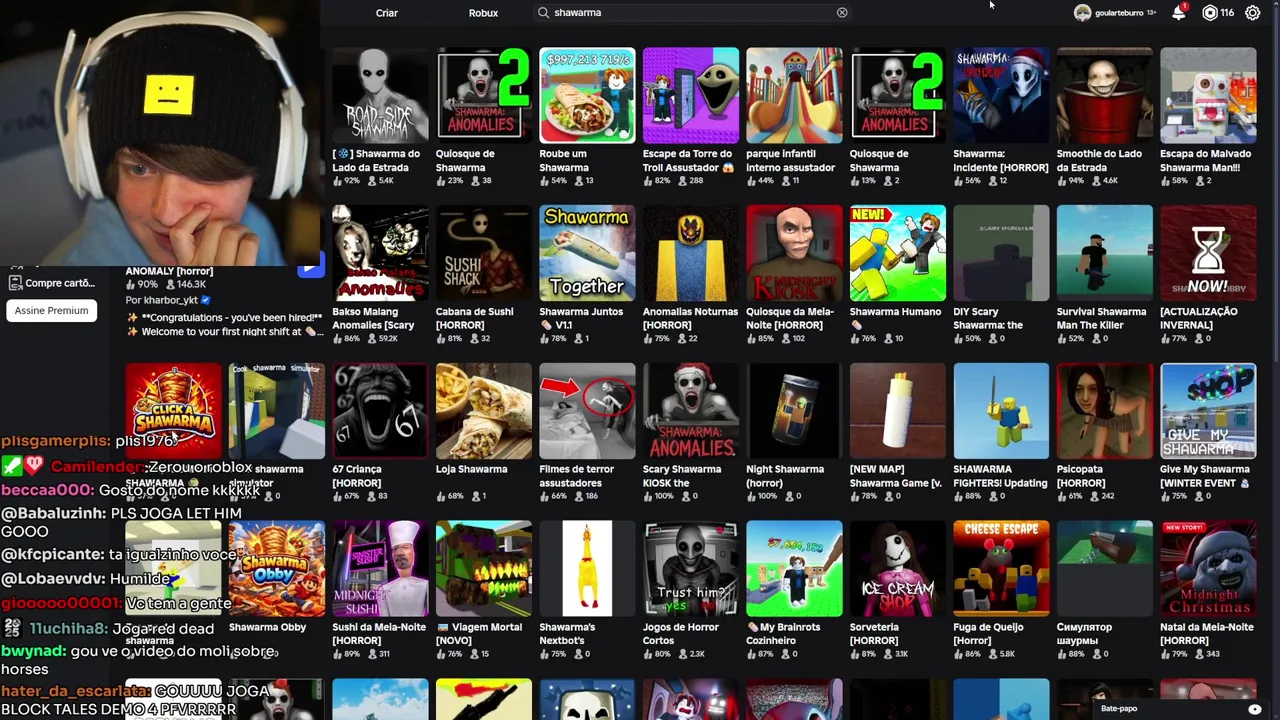Open [ACTUALIZAÇÃO INVERNAL] hourglass game

click(x=1208, y=253)
